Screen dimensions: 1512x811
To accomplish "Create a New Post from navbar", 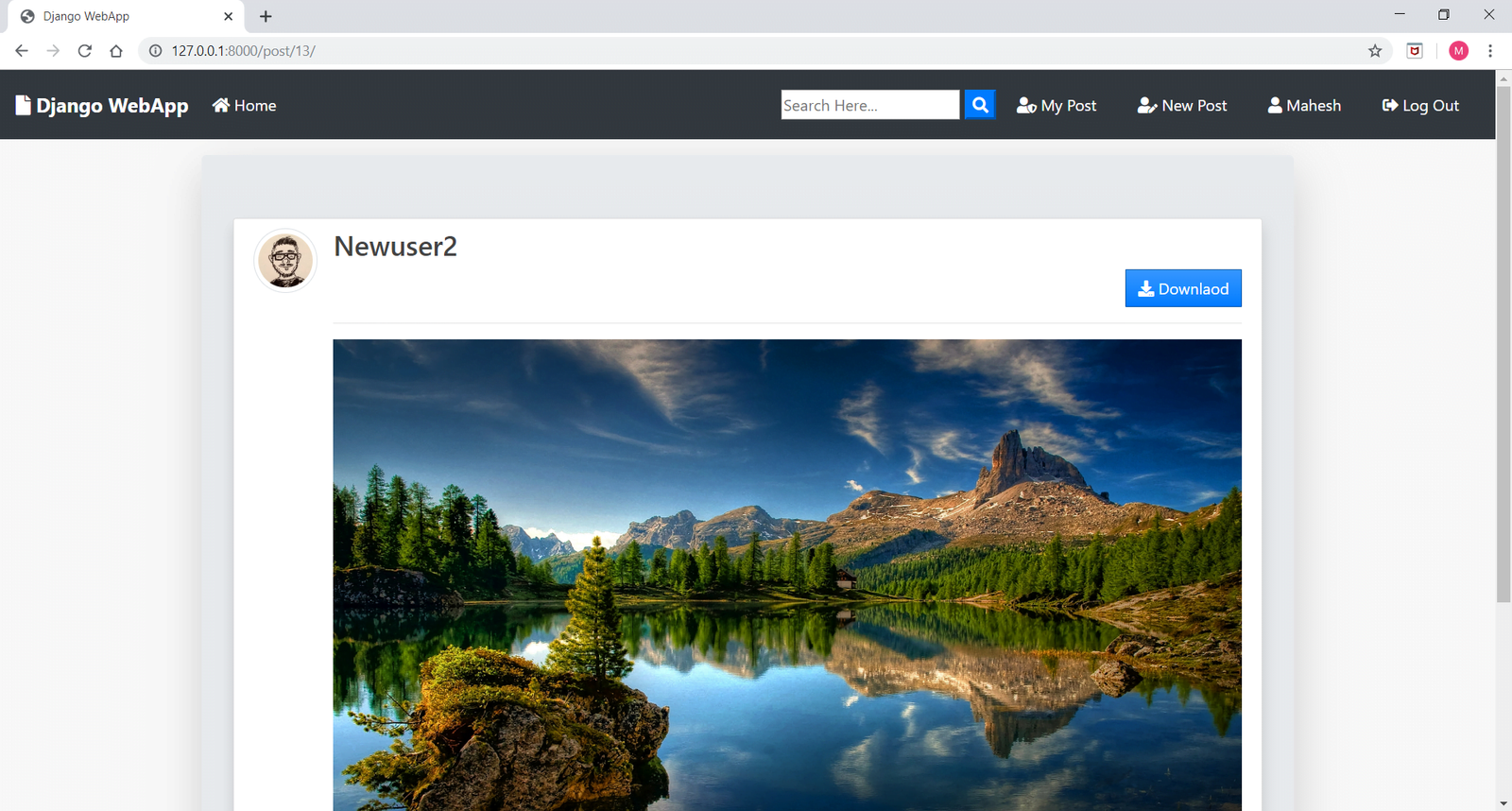I will (1182, 106).
